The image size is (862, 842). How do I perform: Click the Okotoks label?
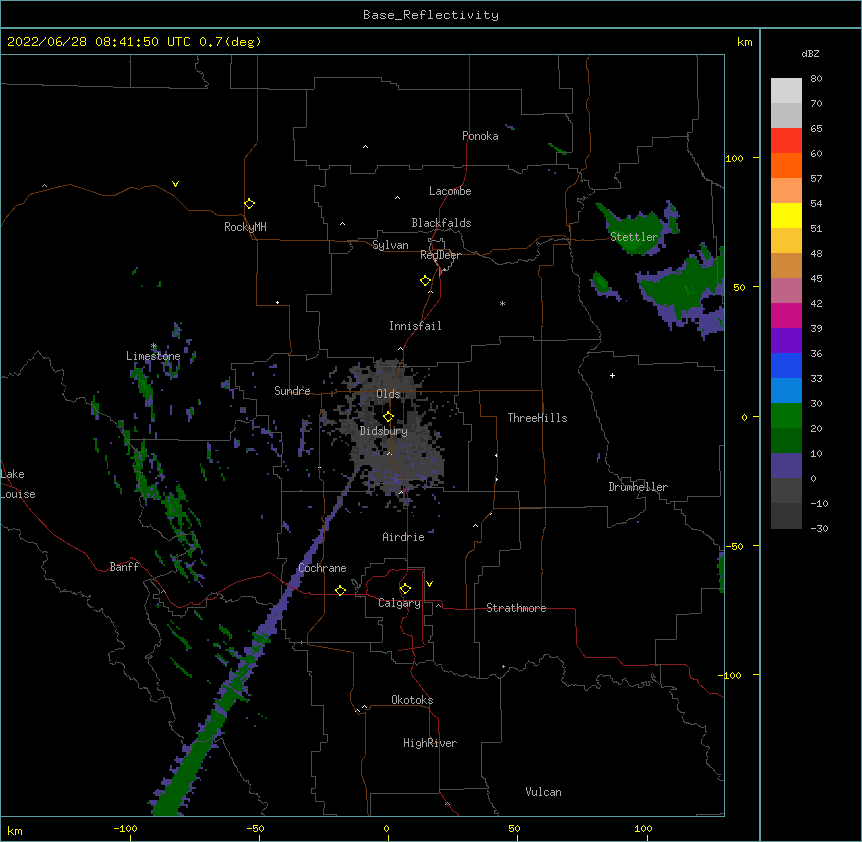click(x=412, y=700)
